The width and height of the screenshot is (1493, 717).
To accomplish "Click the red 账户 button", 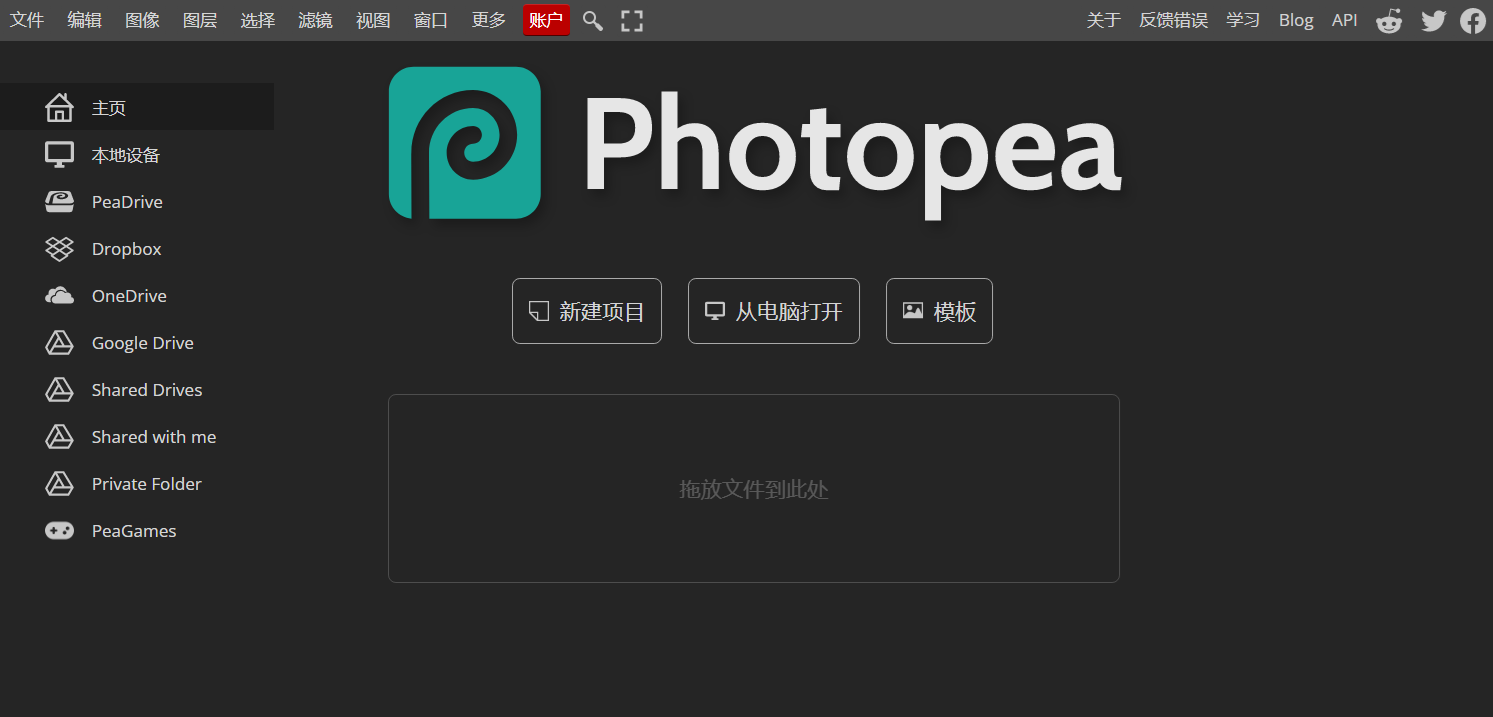I will pyautogui.click(x=546, y=20).
